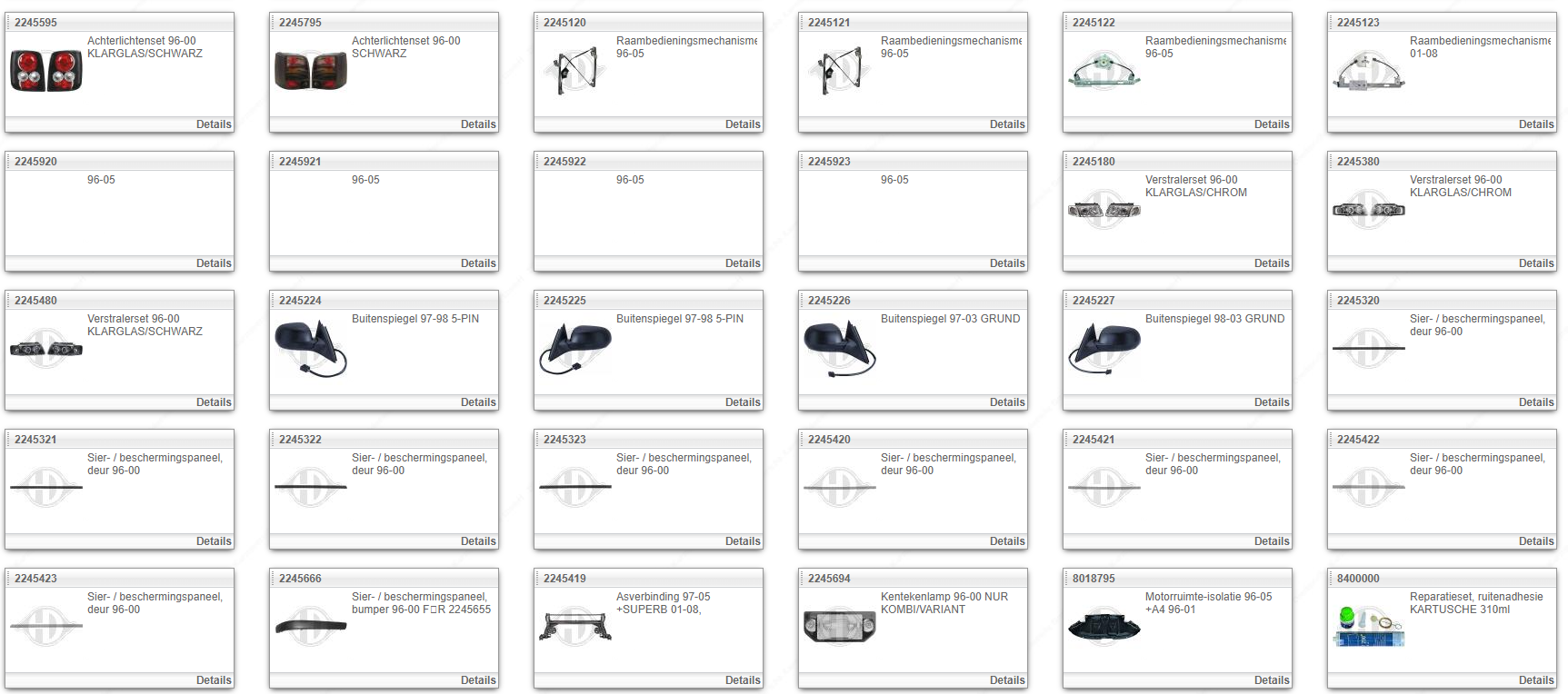Click Details on door panel 2245320
1568x694 pixels.
click(x=1535, y=402)
